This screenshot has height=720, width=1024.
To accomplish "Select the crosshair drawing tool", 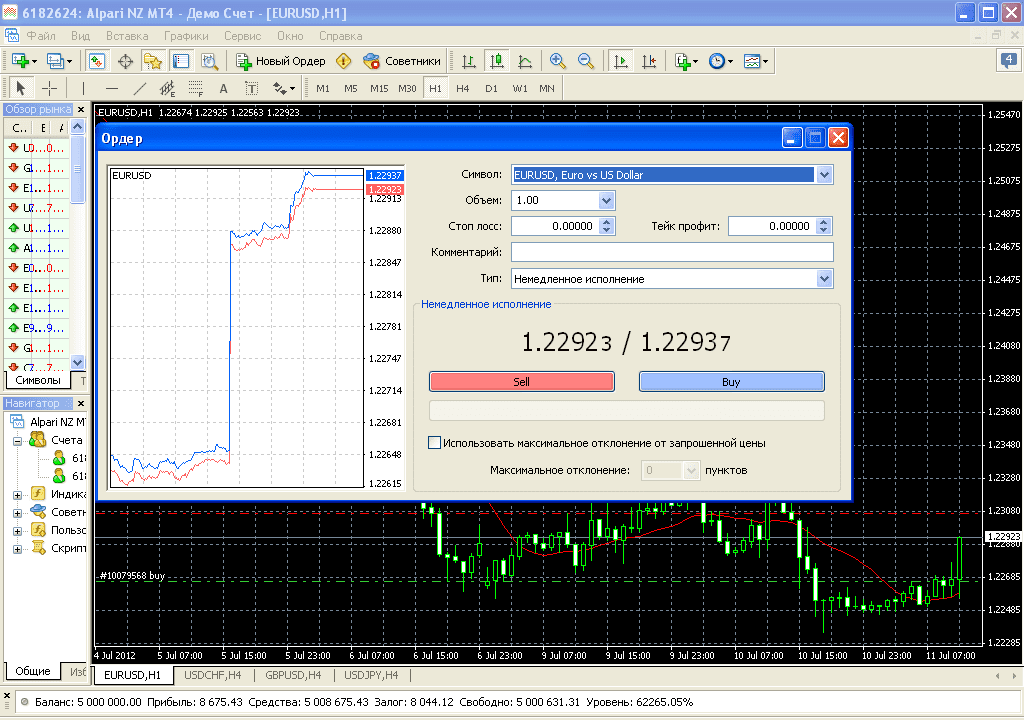I will point(50,88).
